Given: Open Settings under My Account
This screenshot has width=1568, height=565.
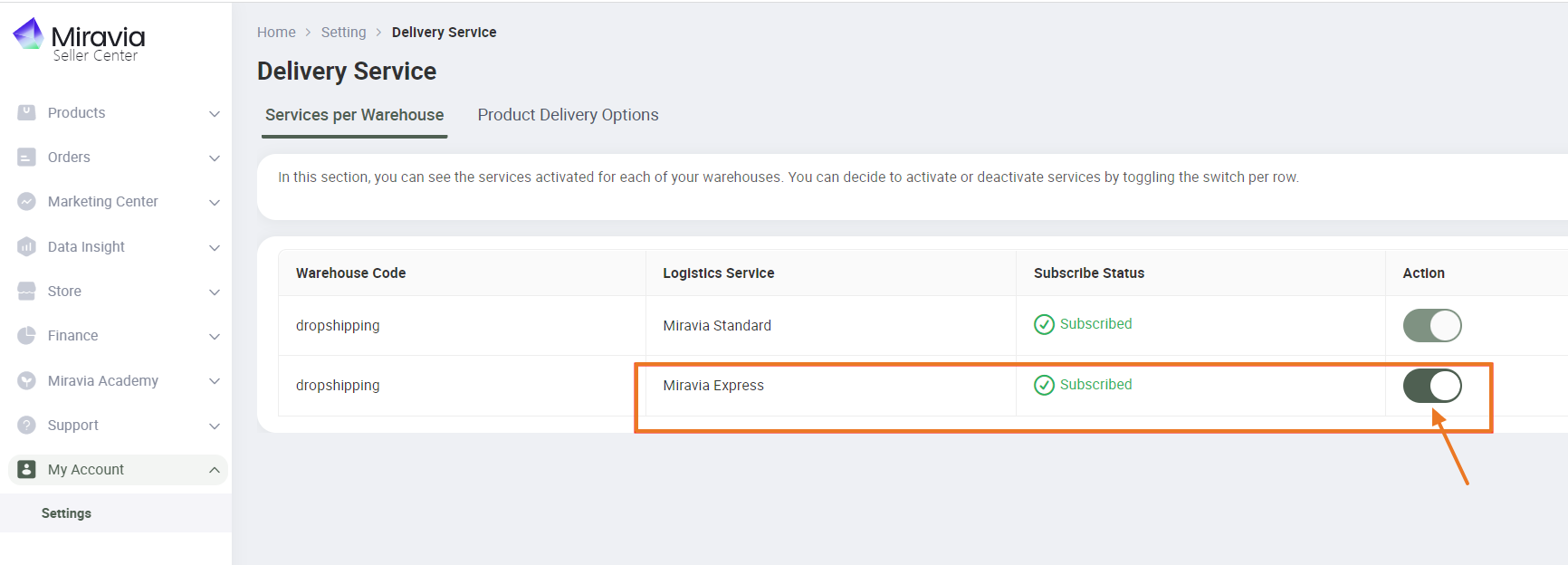Looking at the screenshot, I should pos(66,512).
